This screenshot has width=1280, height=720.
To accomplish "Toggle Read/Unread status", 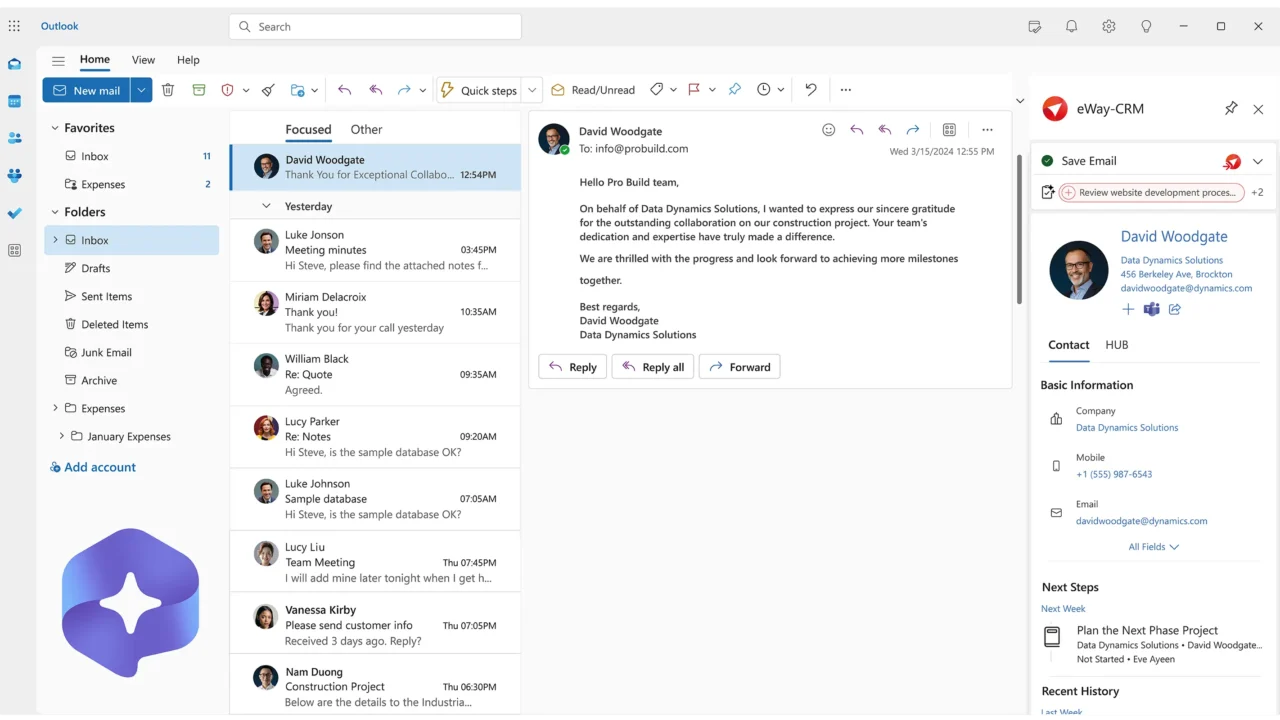I will (593, 90).
